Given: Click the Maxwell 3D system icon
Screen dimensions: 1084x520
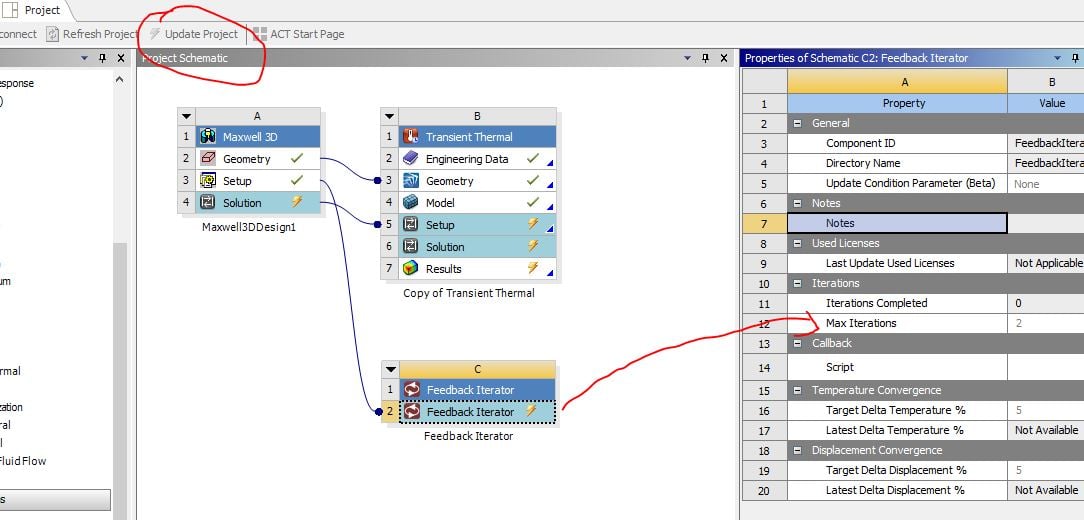Looking at the screenshot, I should pyautogui.click(x=207, y=137).
